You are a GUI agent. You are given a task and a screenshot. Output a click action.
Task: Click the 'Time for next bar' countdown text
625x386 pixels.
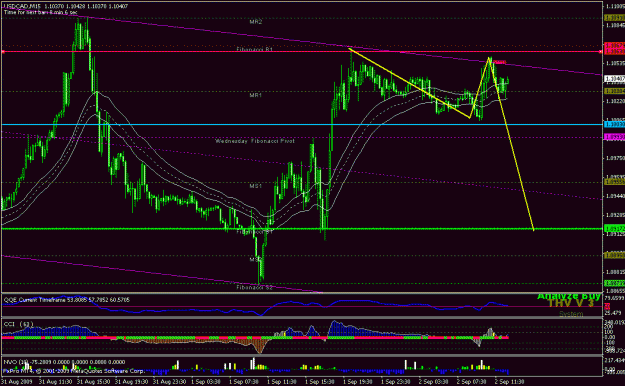[41, 12]
